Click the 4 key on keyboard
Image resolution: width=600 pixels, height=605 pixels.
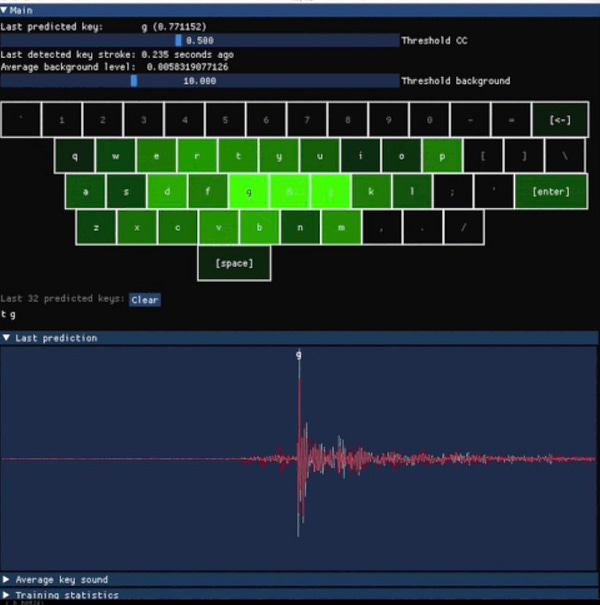point(184,119)
